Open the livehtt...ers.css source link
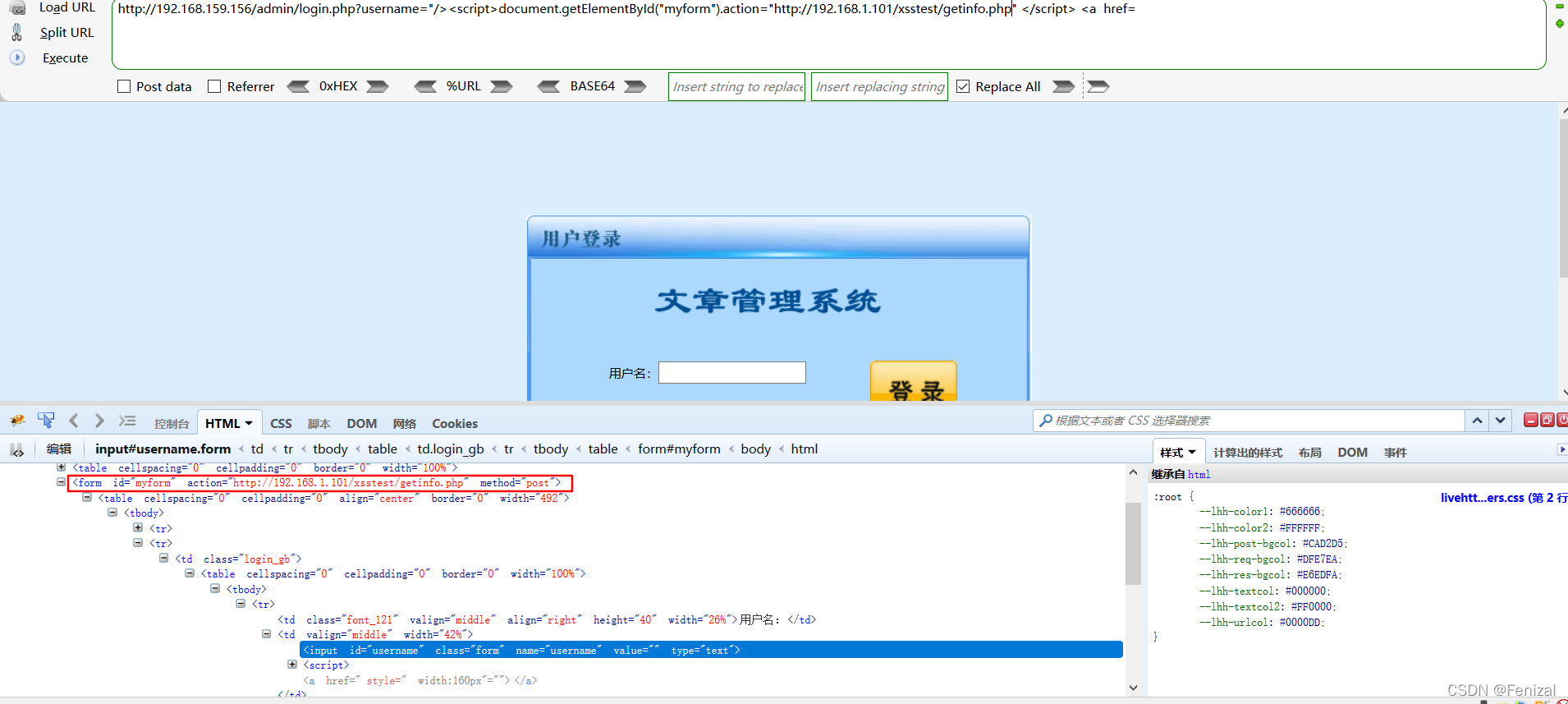Screen dimensions: 1568x704 1503,498
